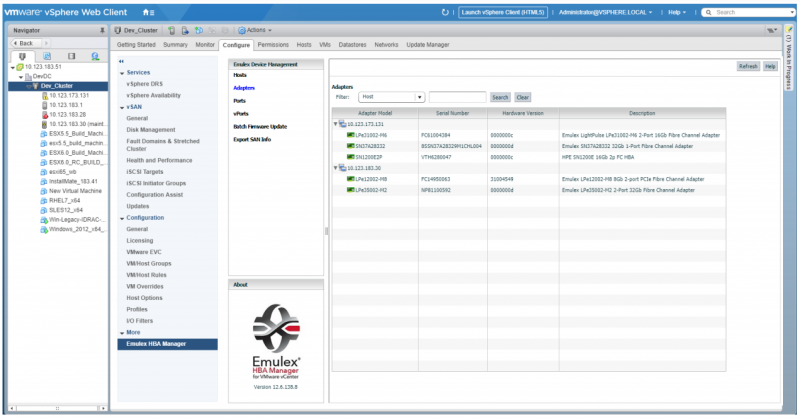
Task: Open the Filter Host dropdown
Action: pyautogui.click(x=391, y=97)
